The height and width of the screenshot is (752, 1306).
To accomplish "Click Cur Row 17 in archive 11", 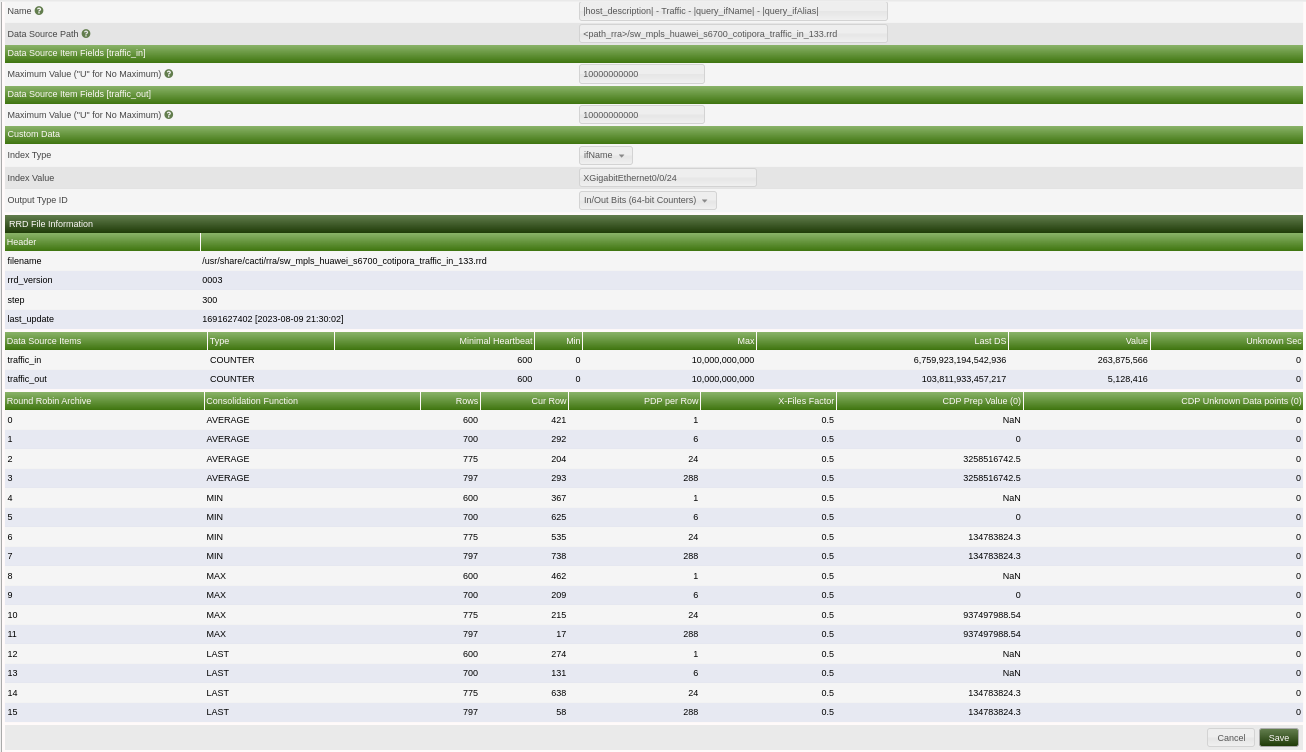I will point(561,634).
